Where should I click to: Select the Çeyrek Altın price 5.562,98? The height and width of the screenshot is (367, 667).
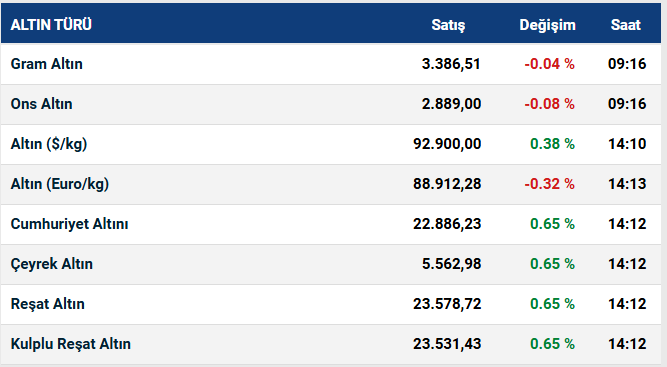click(451, 264)
